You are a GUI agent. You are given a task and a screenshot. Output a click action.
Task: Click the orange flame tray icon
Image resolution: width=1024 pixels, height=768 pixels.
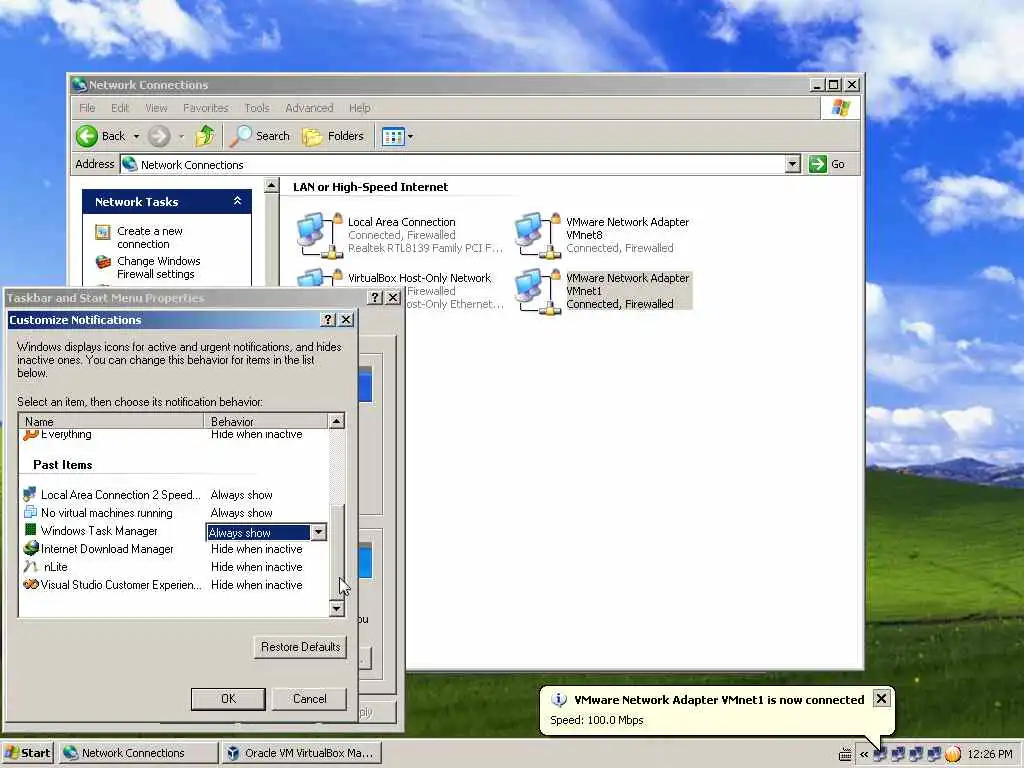click(953, 754)
